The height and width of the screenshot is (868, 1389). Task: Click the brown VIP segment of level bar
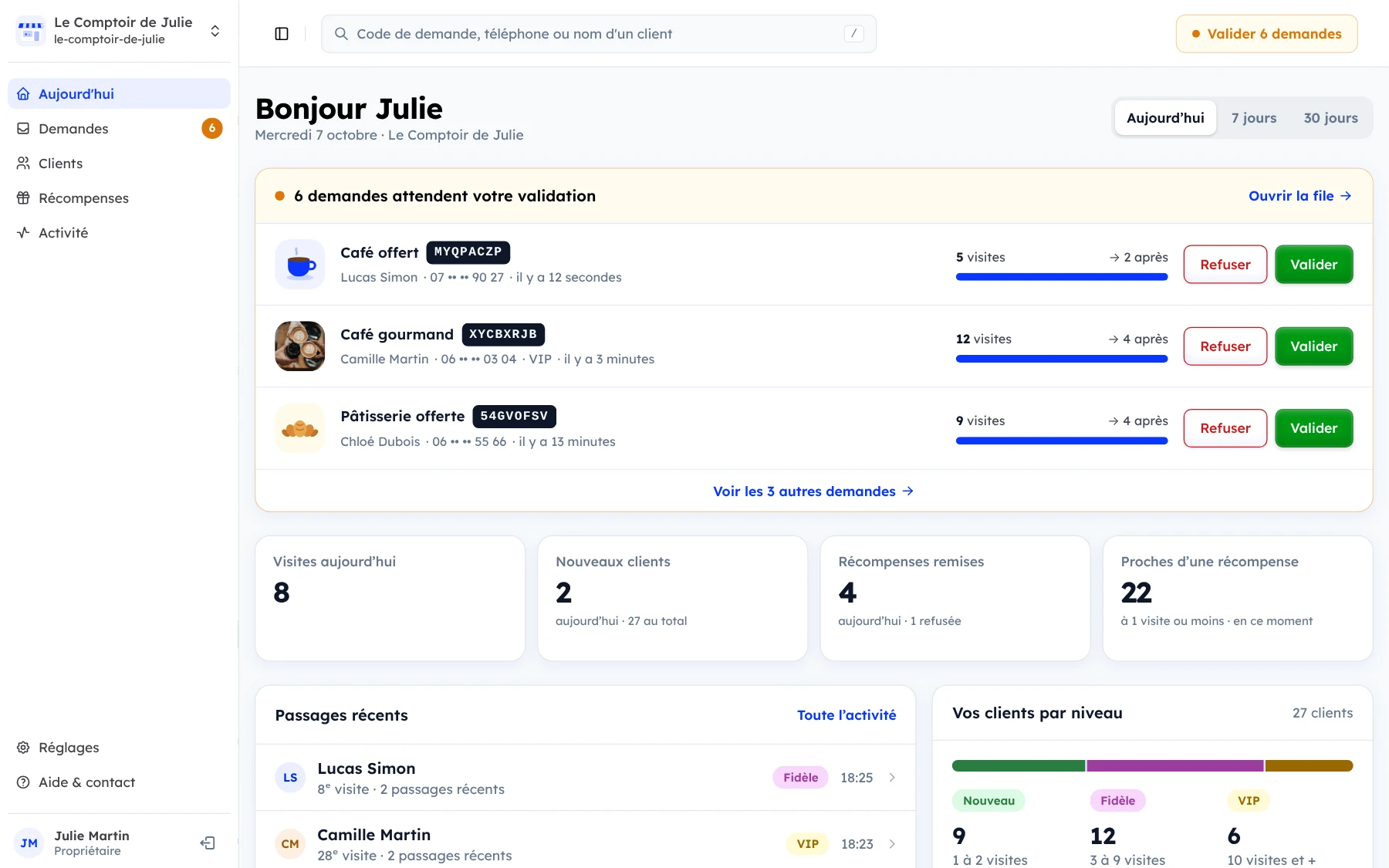tap(1309, 766)
